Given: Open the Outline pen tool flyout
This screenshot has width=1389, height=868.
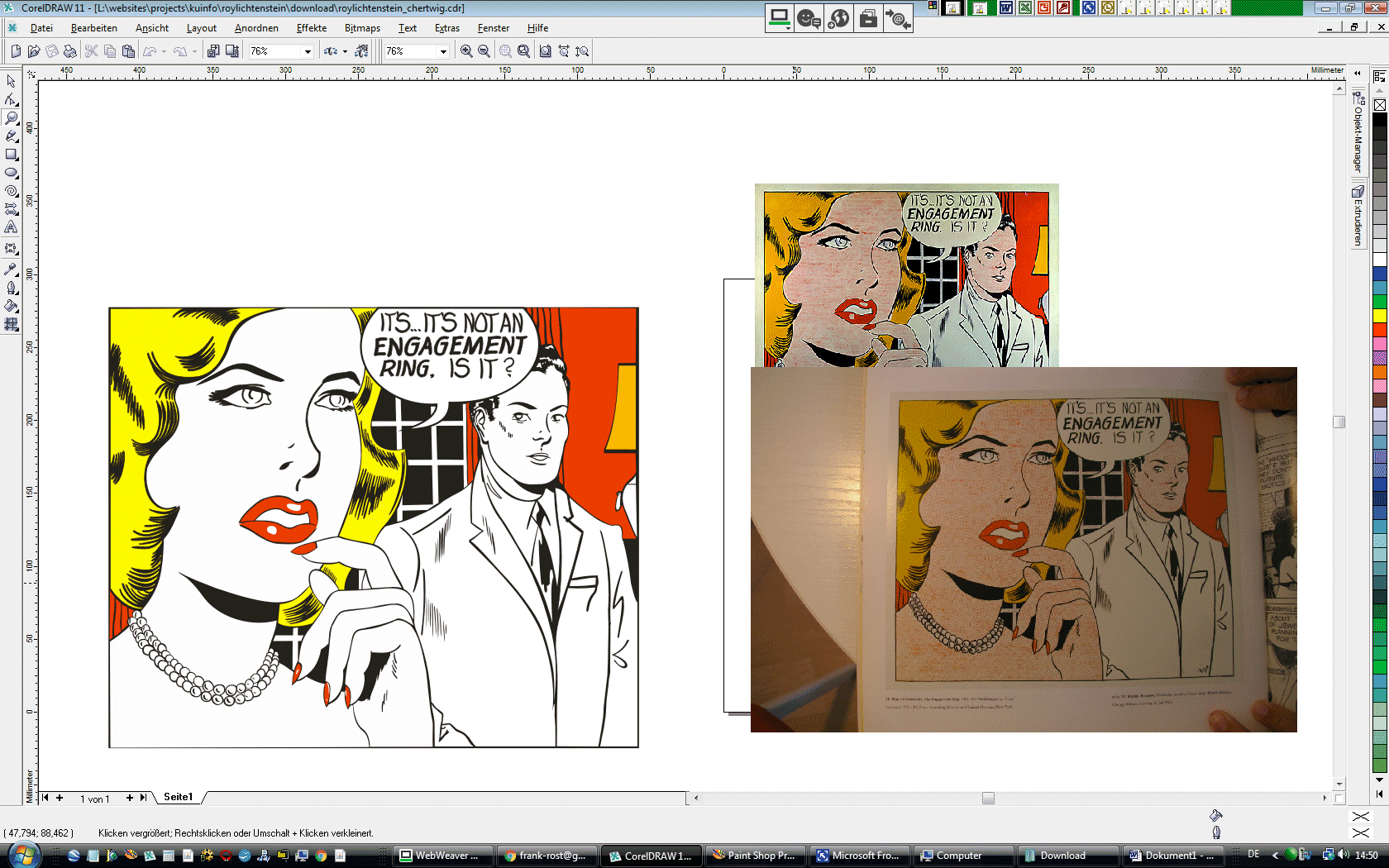Looking at the screenshot, I should [11, 288].
